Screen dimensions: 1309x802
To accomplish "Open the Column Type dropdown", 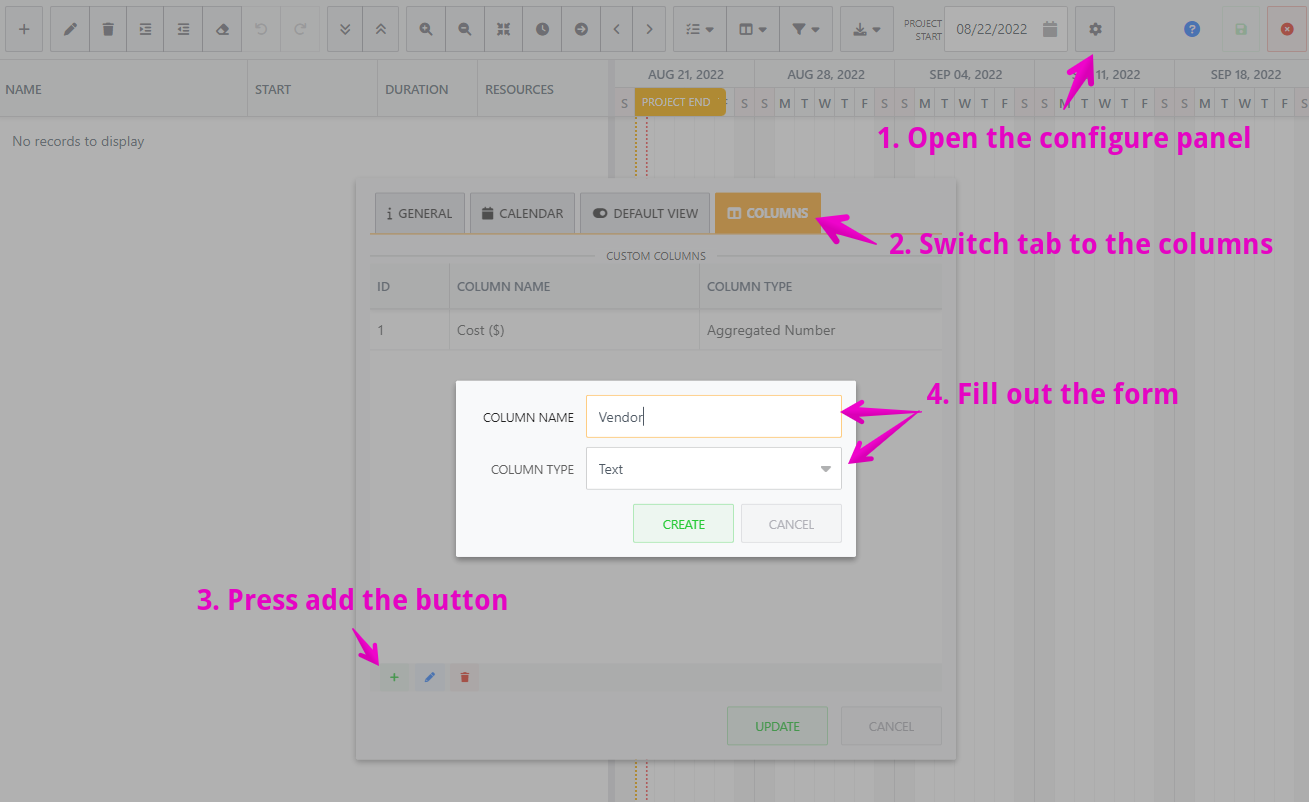I will [x=713, y=468].
